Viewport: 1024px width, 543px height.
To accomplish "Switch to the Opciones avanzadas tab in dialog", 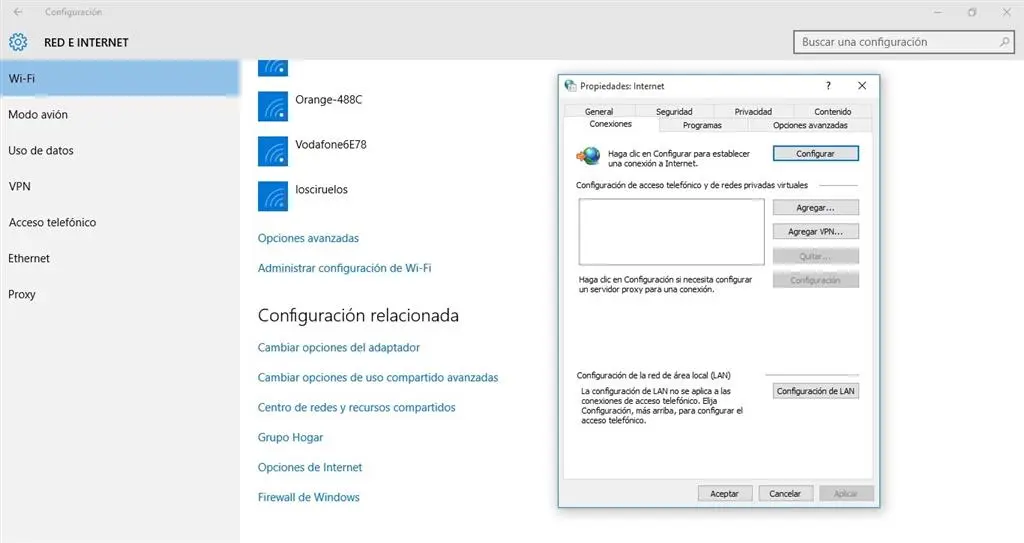I will (810, 125).
